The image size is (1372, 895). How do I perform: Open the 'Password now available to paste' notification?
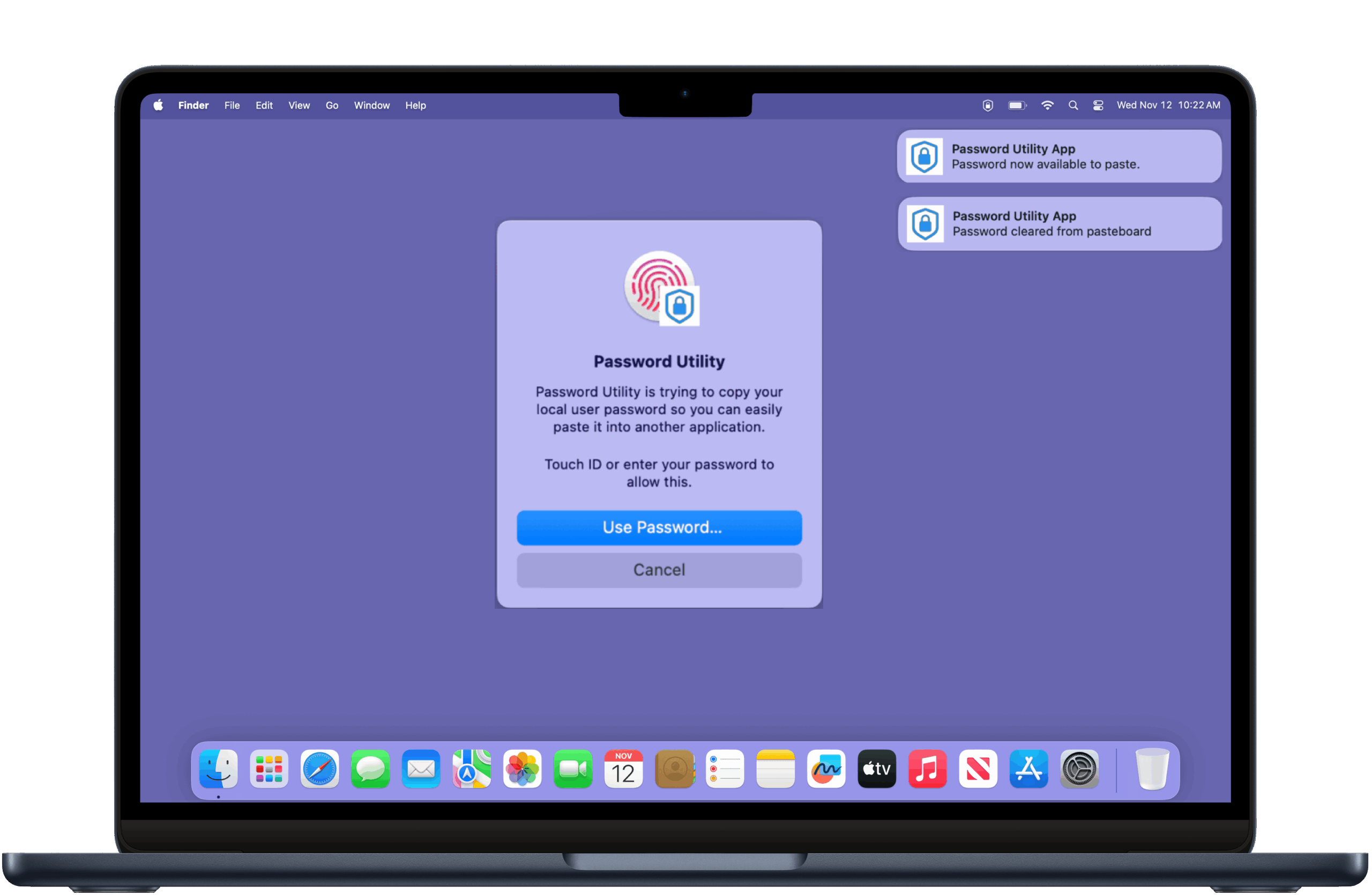point(1059,156)
